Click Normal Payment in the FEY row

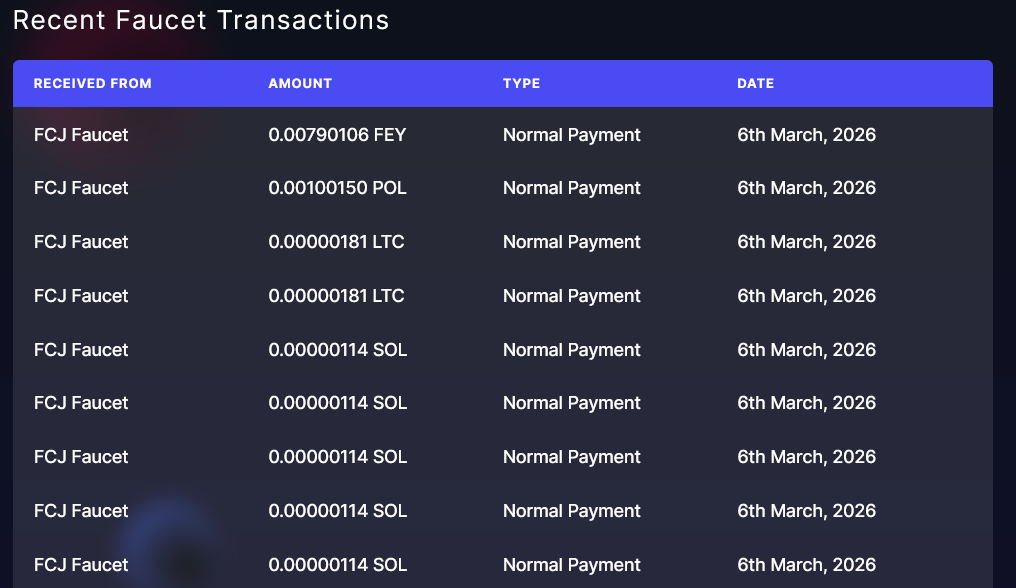572,135
